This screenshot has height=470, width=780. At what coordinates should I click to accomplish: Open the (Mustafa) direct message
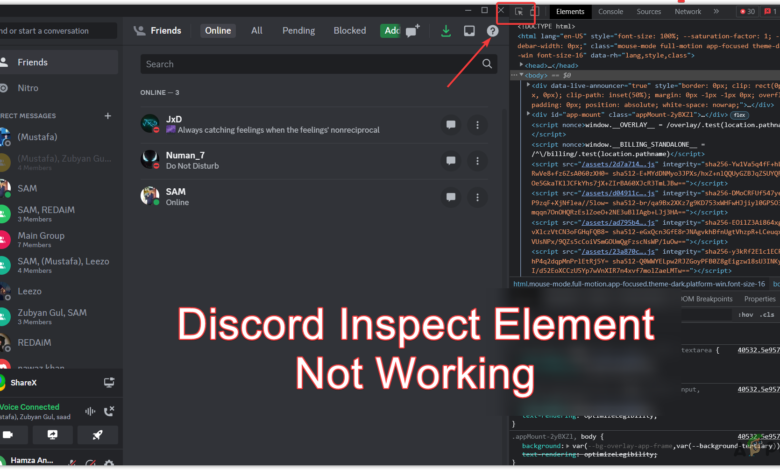(59, 137)
